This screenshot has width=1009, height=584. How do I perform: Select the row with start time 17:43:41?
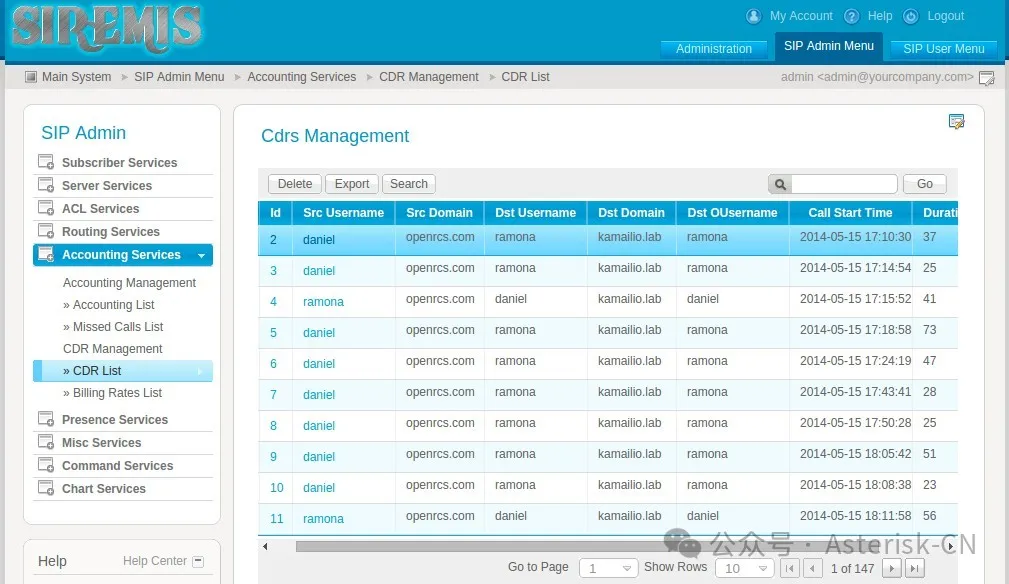point(607,394)
